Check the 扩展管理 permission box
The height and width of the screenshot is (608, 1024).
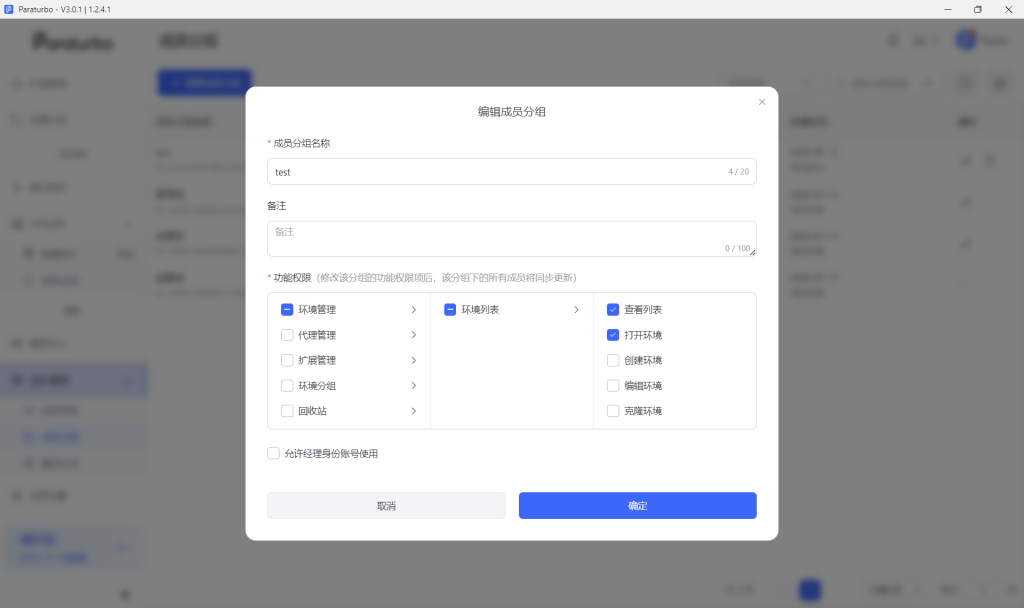287,360
